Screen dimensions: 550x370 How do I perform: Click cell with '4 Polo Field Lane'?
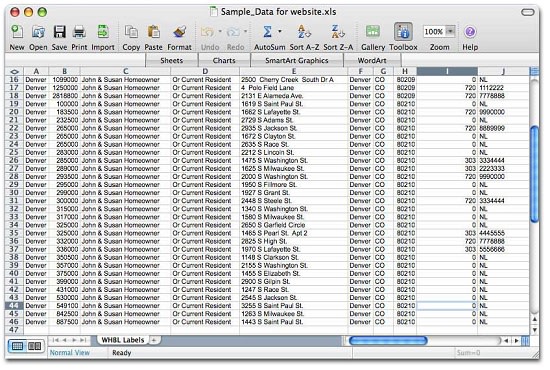click(294, 88)
